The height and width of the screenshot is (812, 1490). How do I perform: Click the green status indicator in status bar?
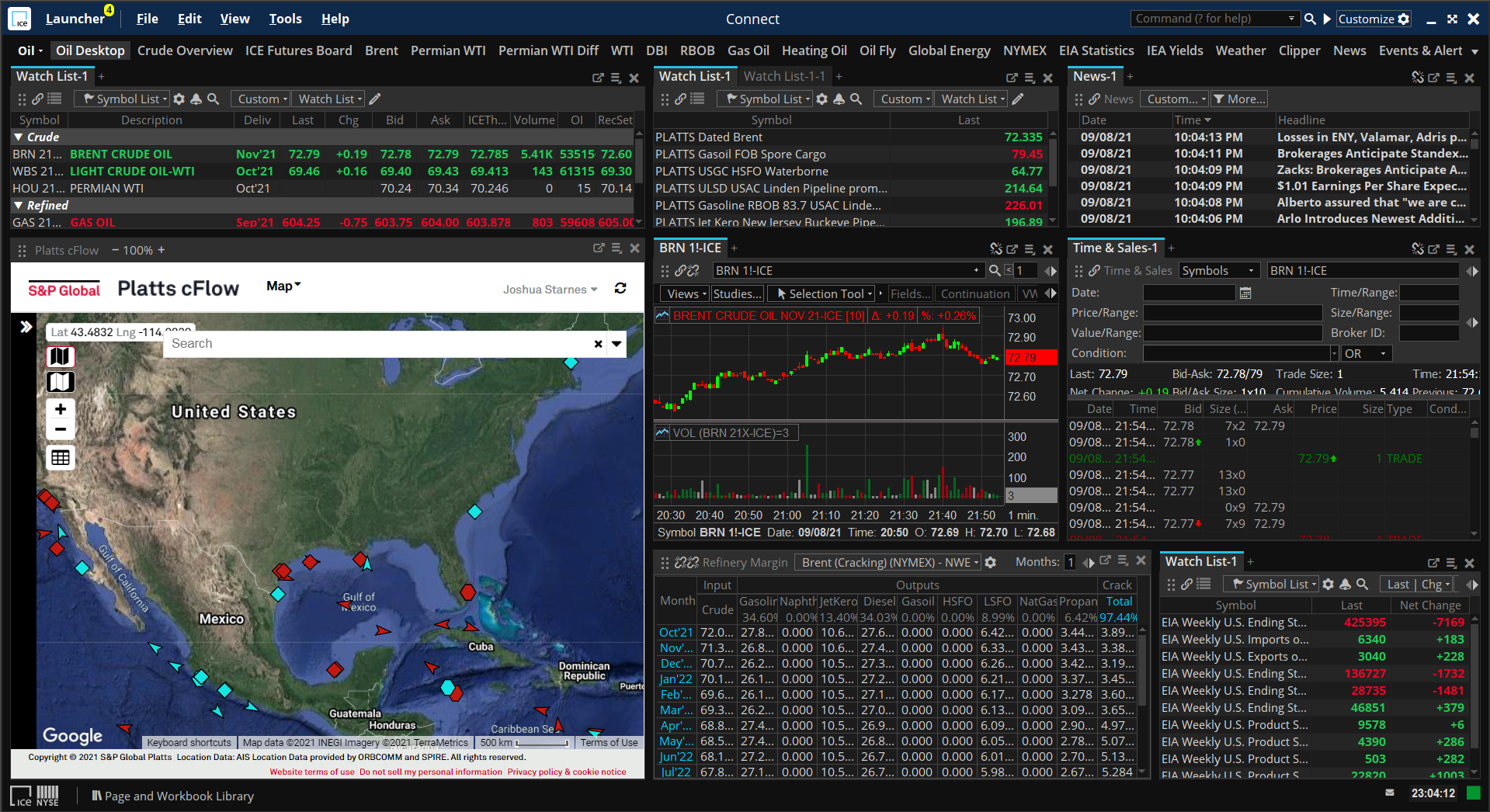click(1473, 793)
